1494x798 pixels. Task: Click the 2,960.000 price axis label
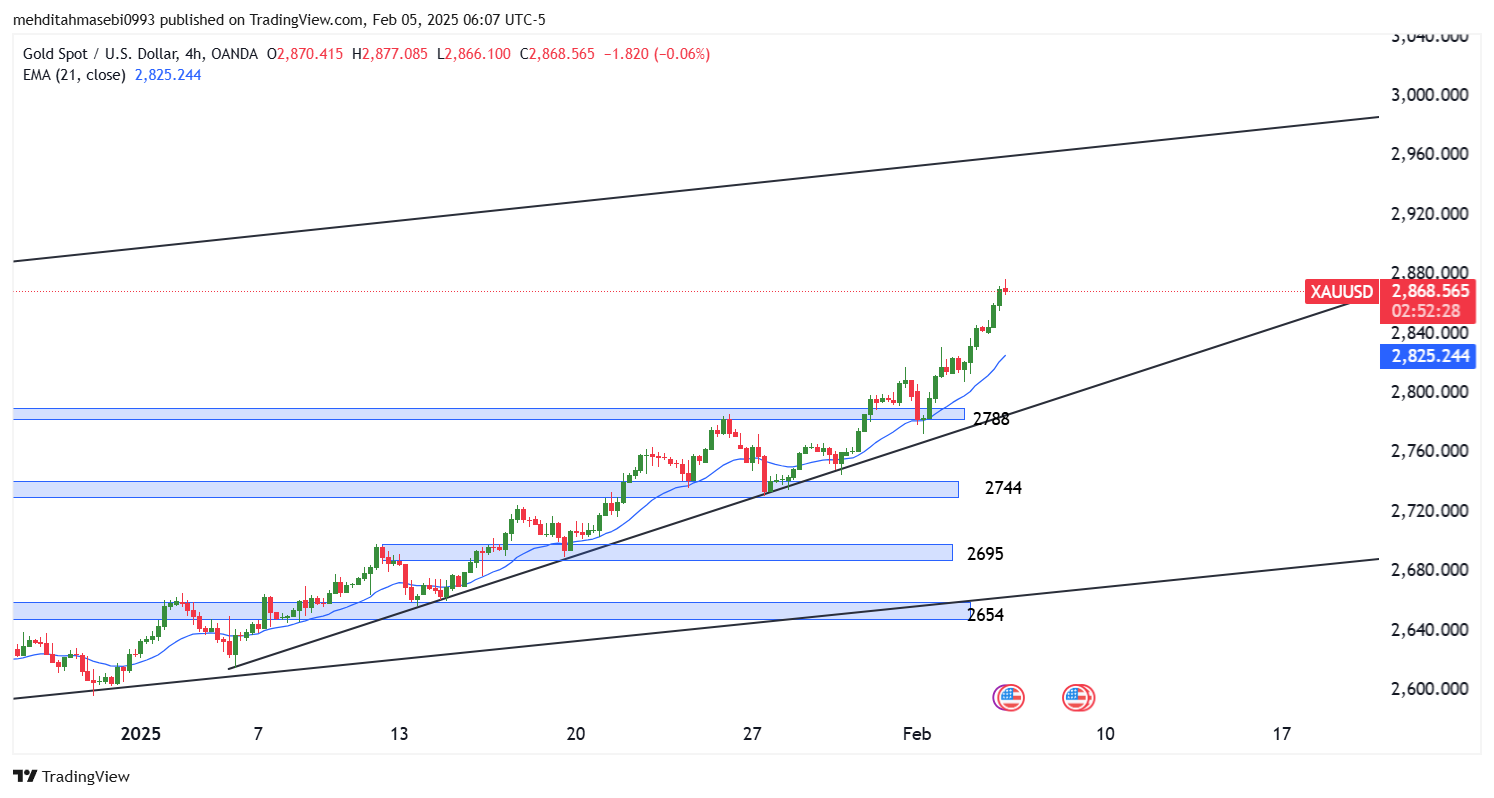tap(1430, 154)
